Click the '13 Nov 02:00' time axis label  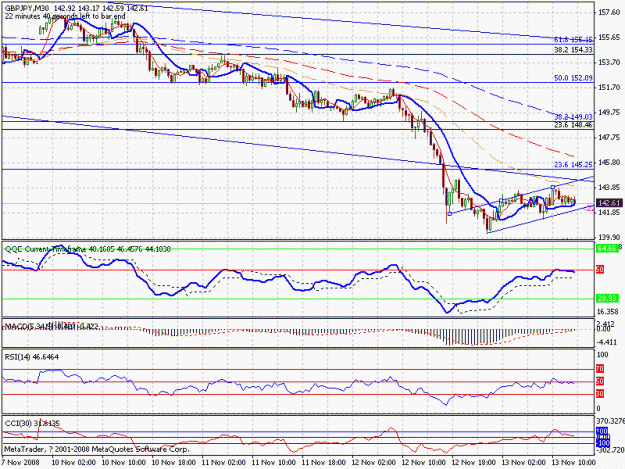[x=524, y=463]
